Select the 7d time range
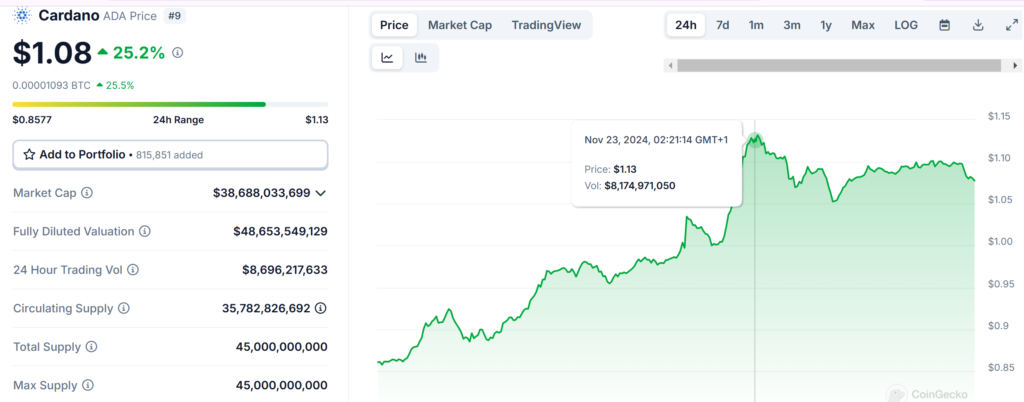The image size is (1024, 402). tap(722, 25)
